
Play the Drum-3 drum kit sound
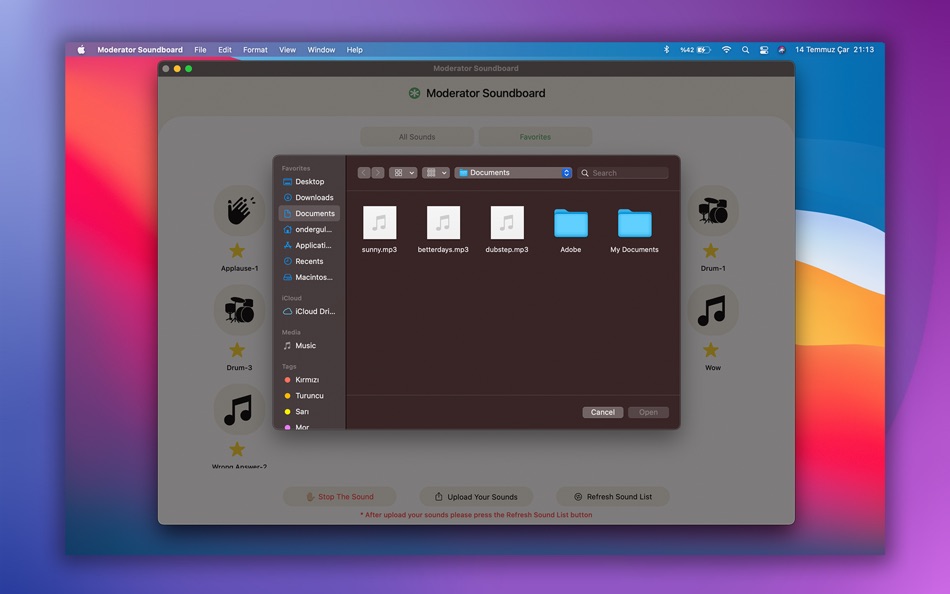[239, 310]
